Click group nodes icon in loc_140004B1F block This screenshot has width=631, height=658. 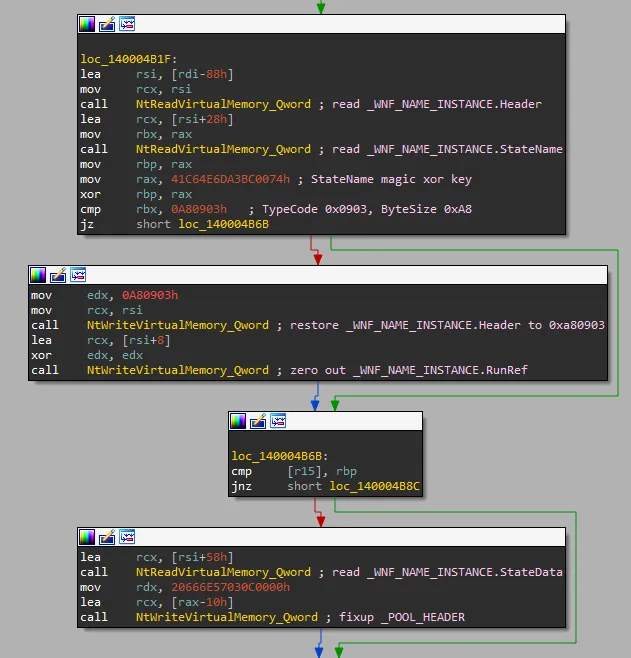[x=127, y=24]
